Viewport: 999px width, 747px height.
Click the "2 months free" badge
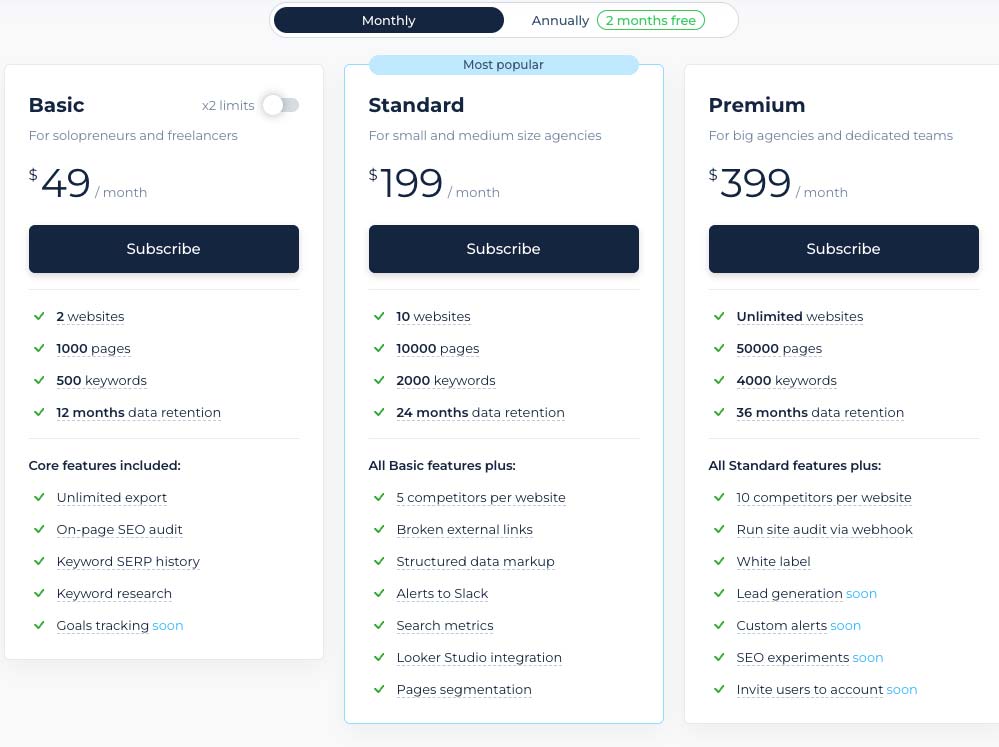(651, 20)
